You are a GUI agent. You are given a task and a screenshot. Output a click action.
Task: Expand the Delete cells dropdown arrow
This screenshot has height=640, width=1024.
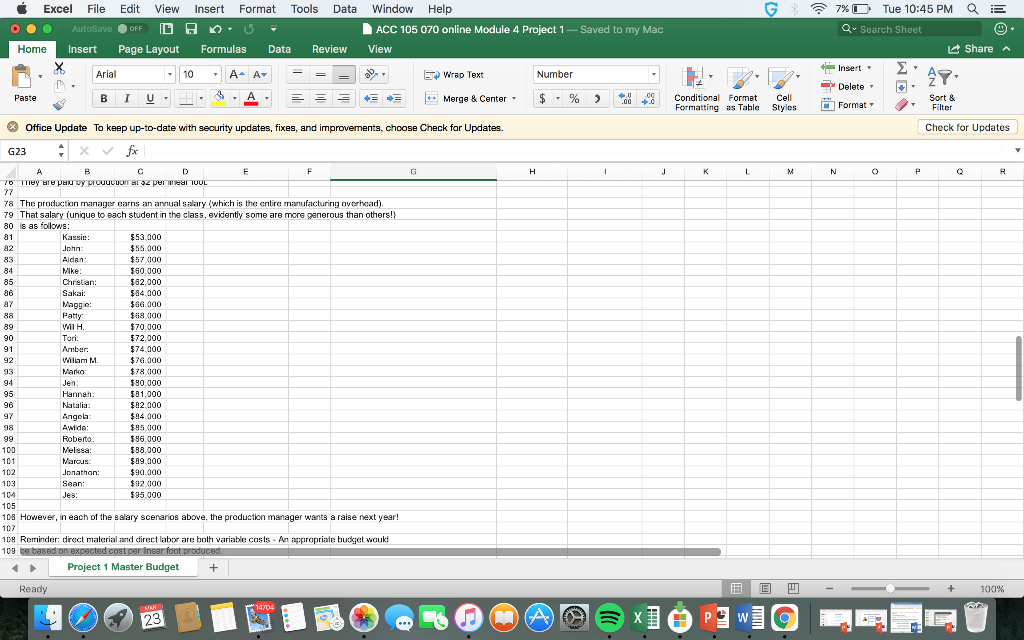[871, 86]
